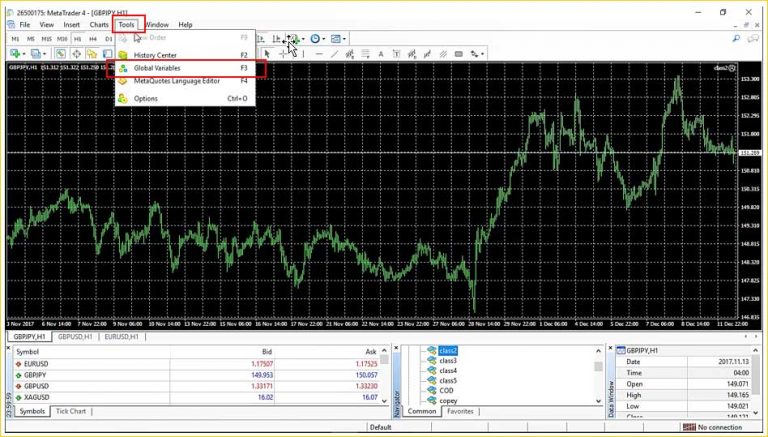Click the Global Variables menu icon
The height and width of the screenshot is (437, 768).
coord(123,68)
